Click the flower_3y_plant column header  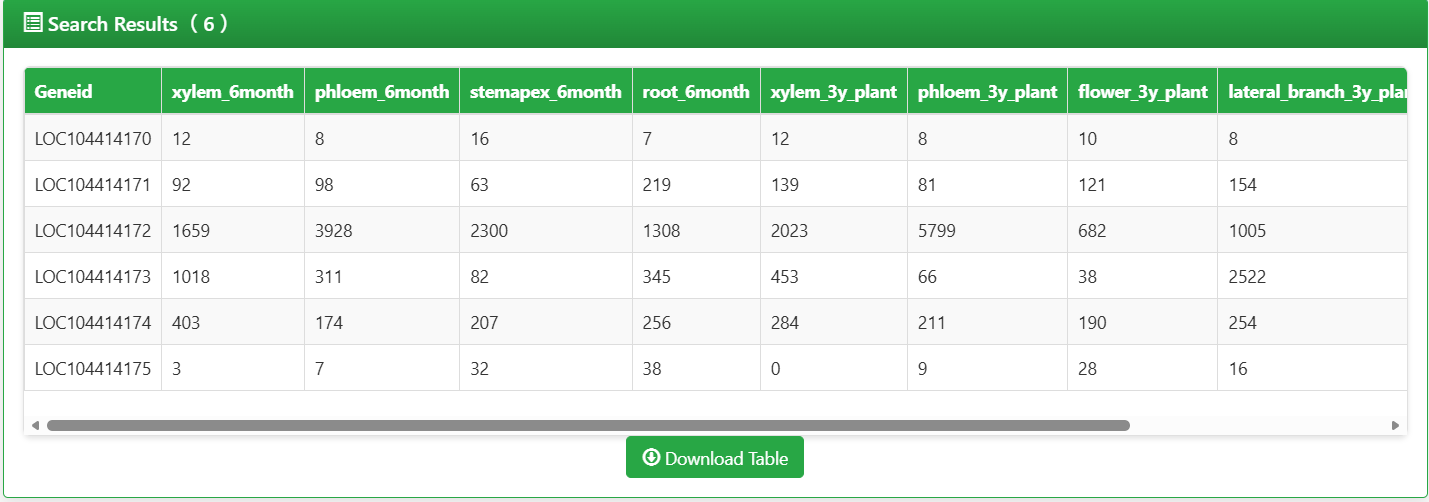pyautogui.click(x=1143, y=92)
